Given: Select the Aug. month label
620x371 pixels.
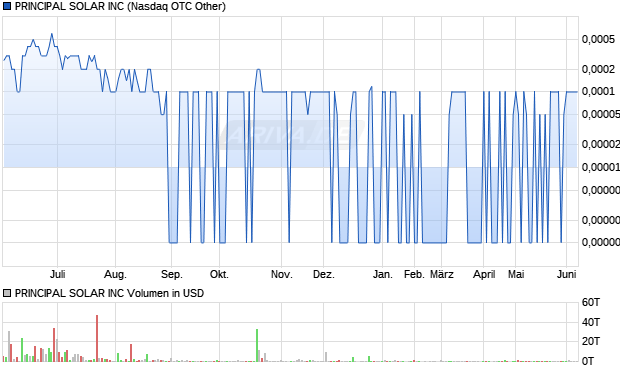Looking at the screenshot, I should click(115, 274).
